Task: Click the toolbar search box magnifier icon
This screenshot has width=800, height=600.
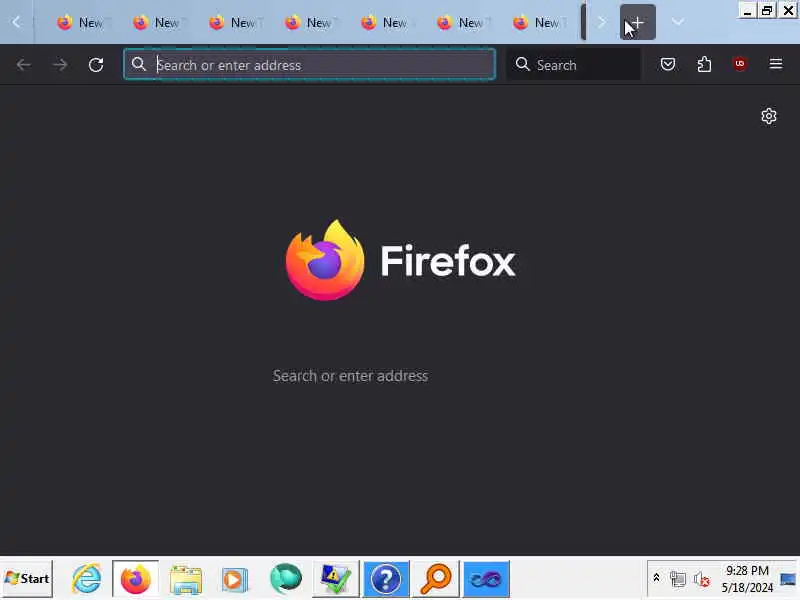Action: point(522,64)
